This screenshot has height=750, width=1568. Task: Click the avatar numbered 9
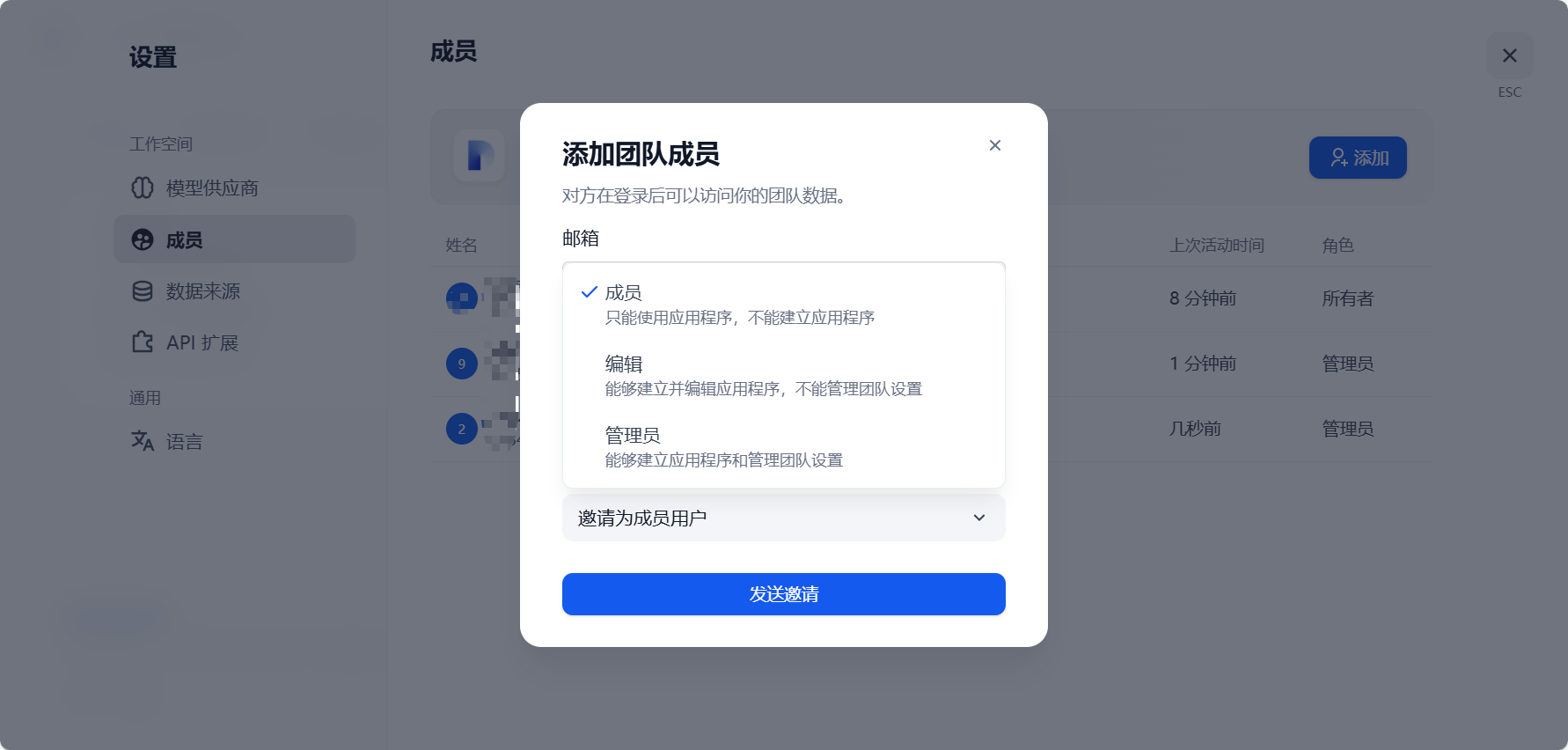(x=462, y=364)
